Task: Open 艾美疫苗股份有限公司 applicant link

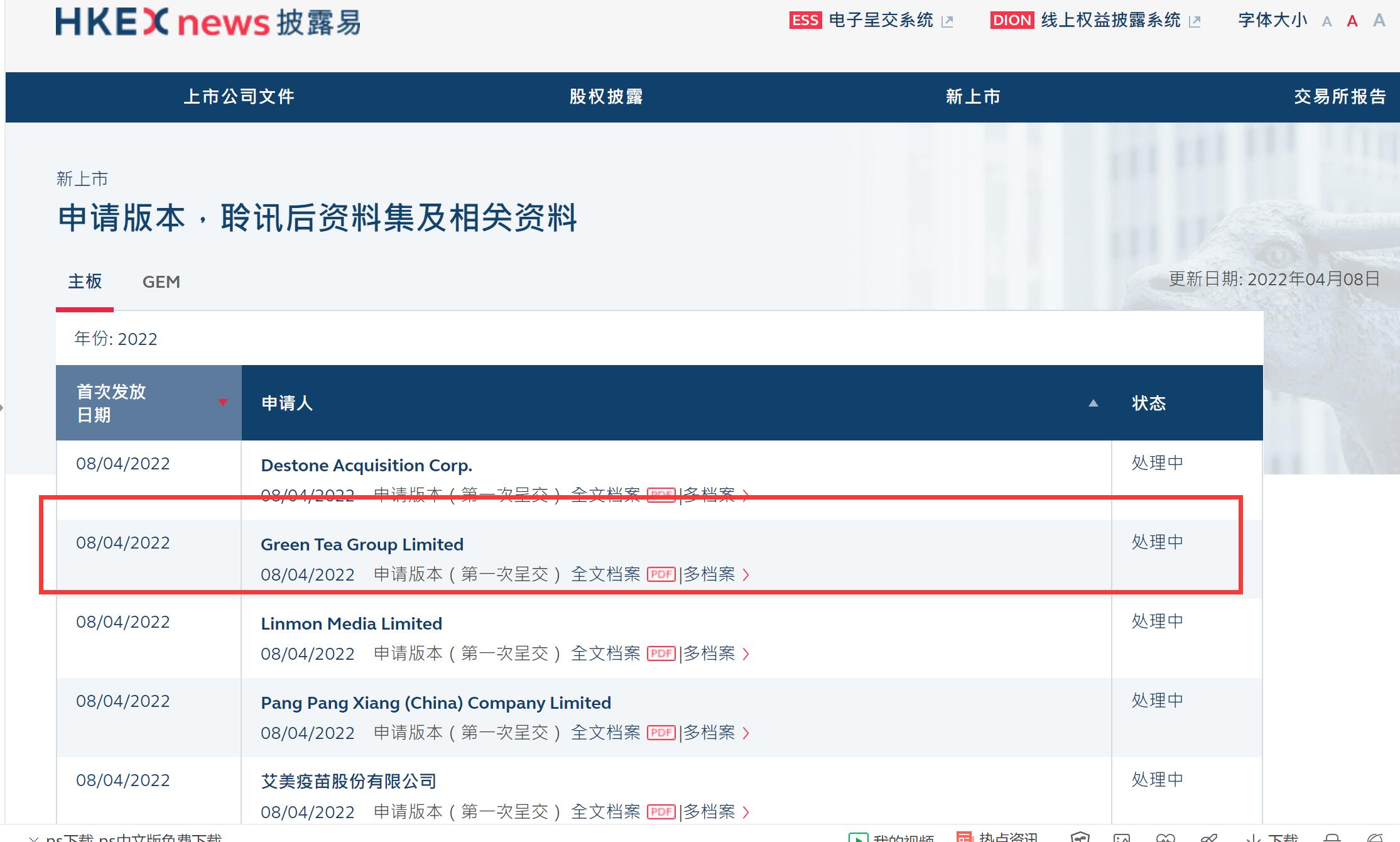Action: coord(349,781)
